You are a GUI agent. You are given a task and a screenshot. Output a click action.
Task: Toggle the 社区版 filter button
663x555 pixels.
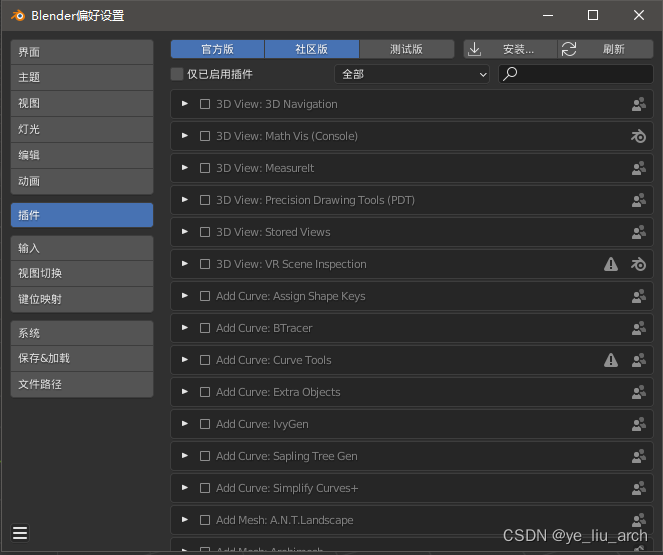point(312,49)
